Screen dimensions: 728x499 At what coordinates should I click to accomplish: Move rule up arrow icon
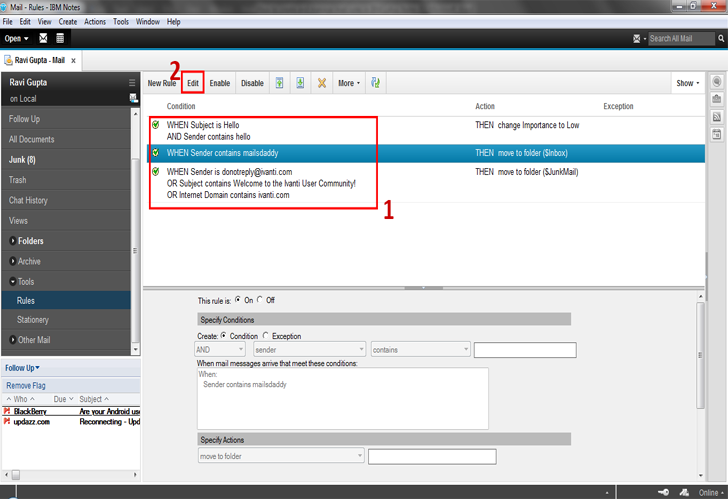[x=280, y=83]
